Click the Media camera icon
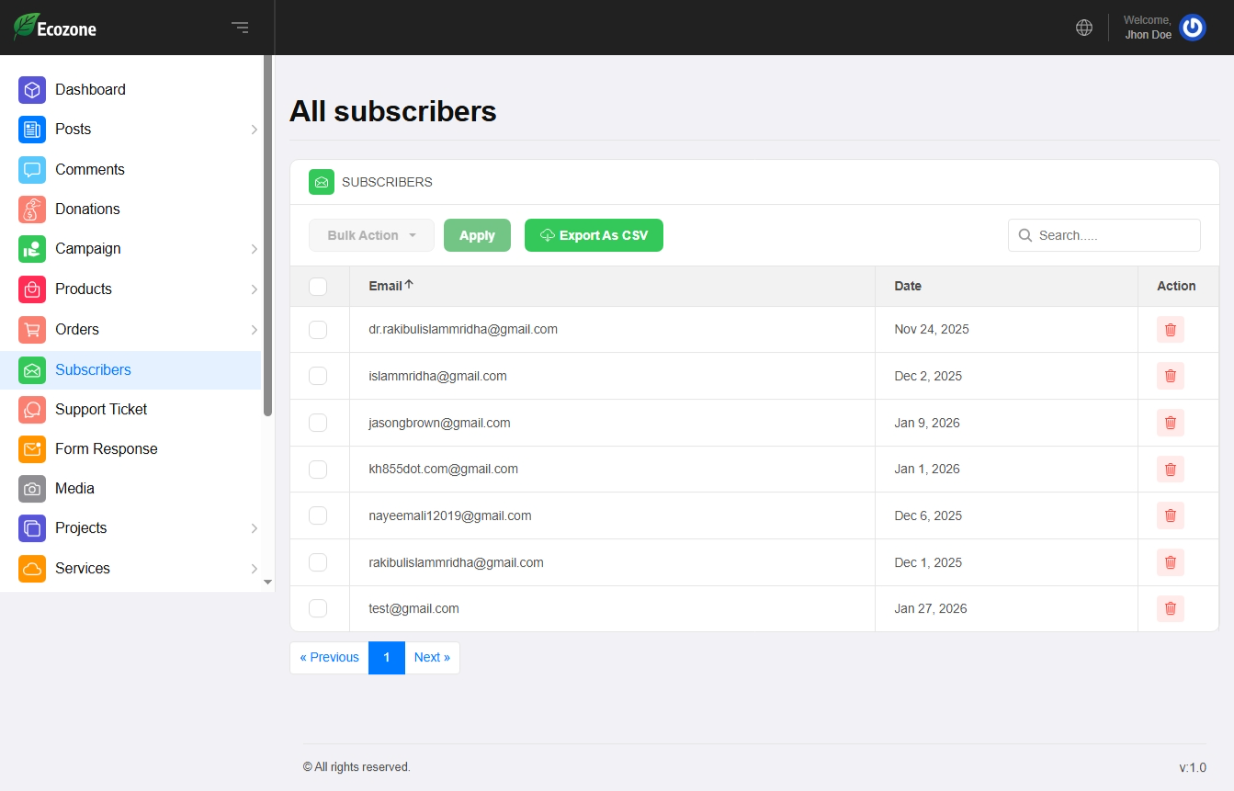 [32, 488]
